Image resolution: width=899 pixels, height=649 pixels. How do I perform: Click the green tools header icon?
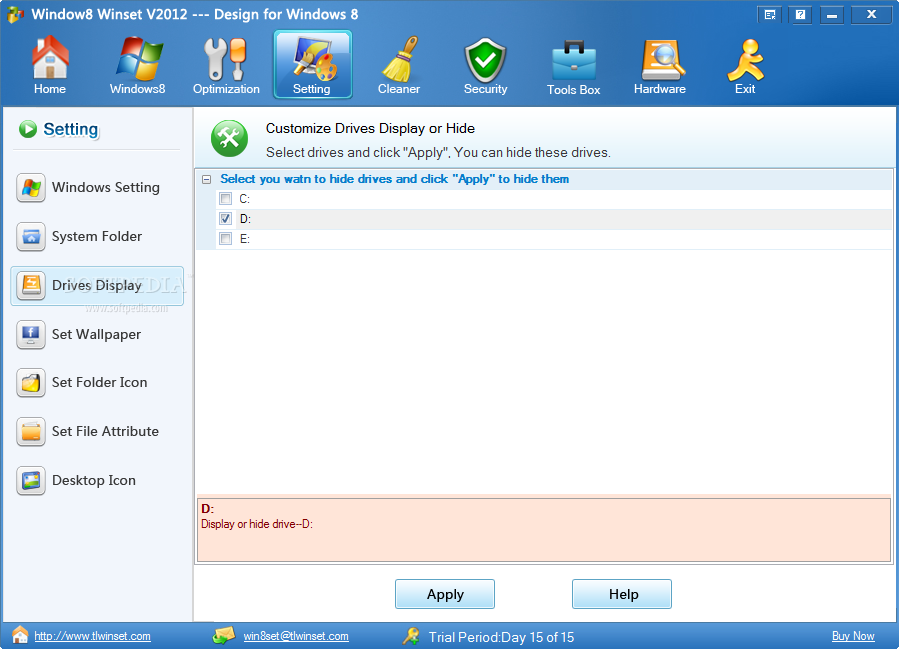pos(229,138)
